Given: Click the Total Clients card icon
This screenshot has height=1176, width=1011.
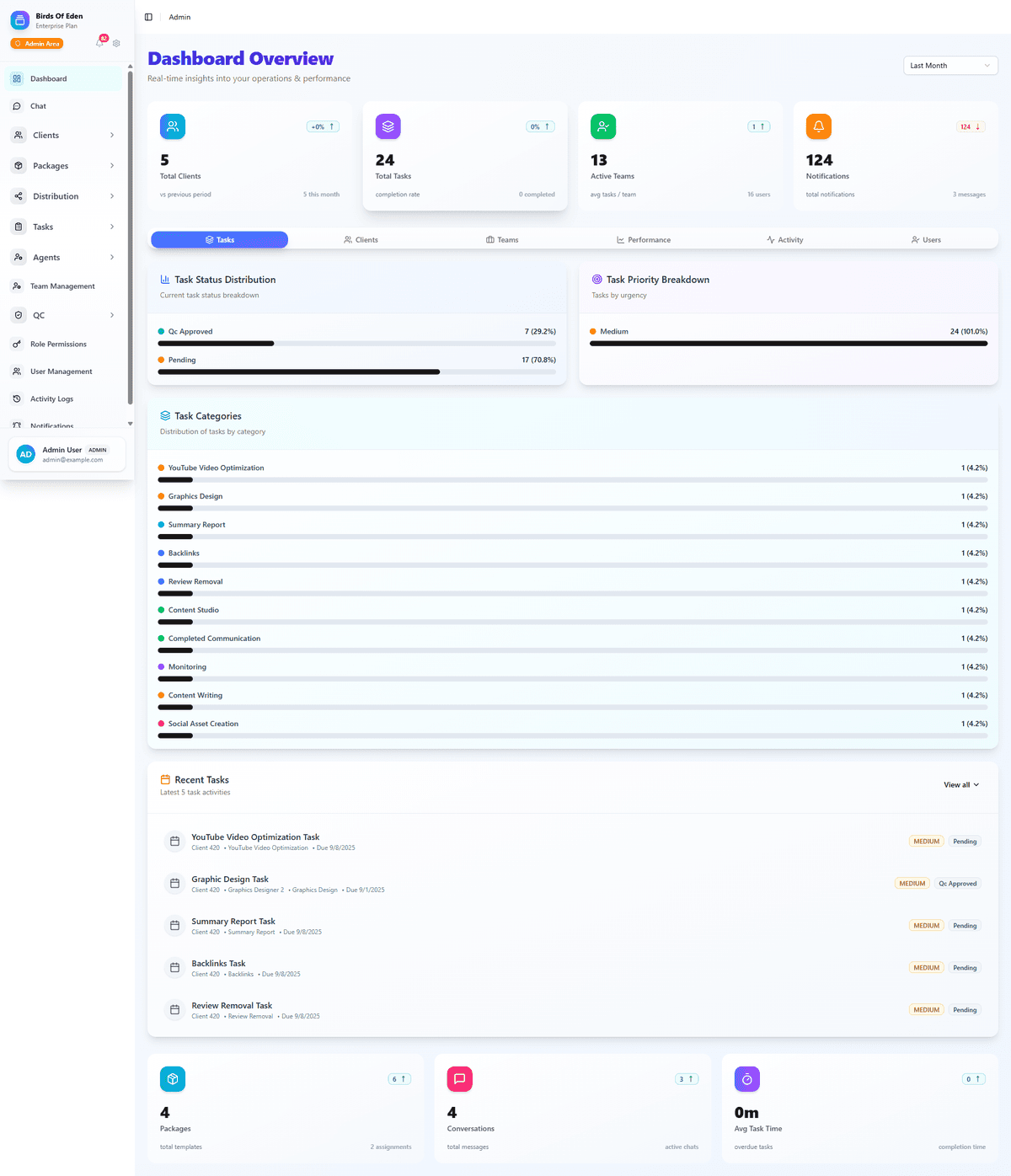Looking at the screenshot, I should (x=173, y=126).
